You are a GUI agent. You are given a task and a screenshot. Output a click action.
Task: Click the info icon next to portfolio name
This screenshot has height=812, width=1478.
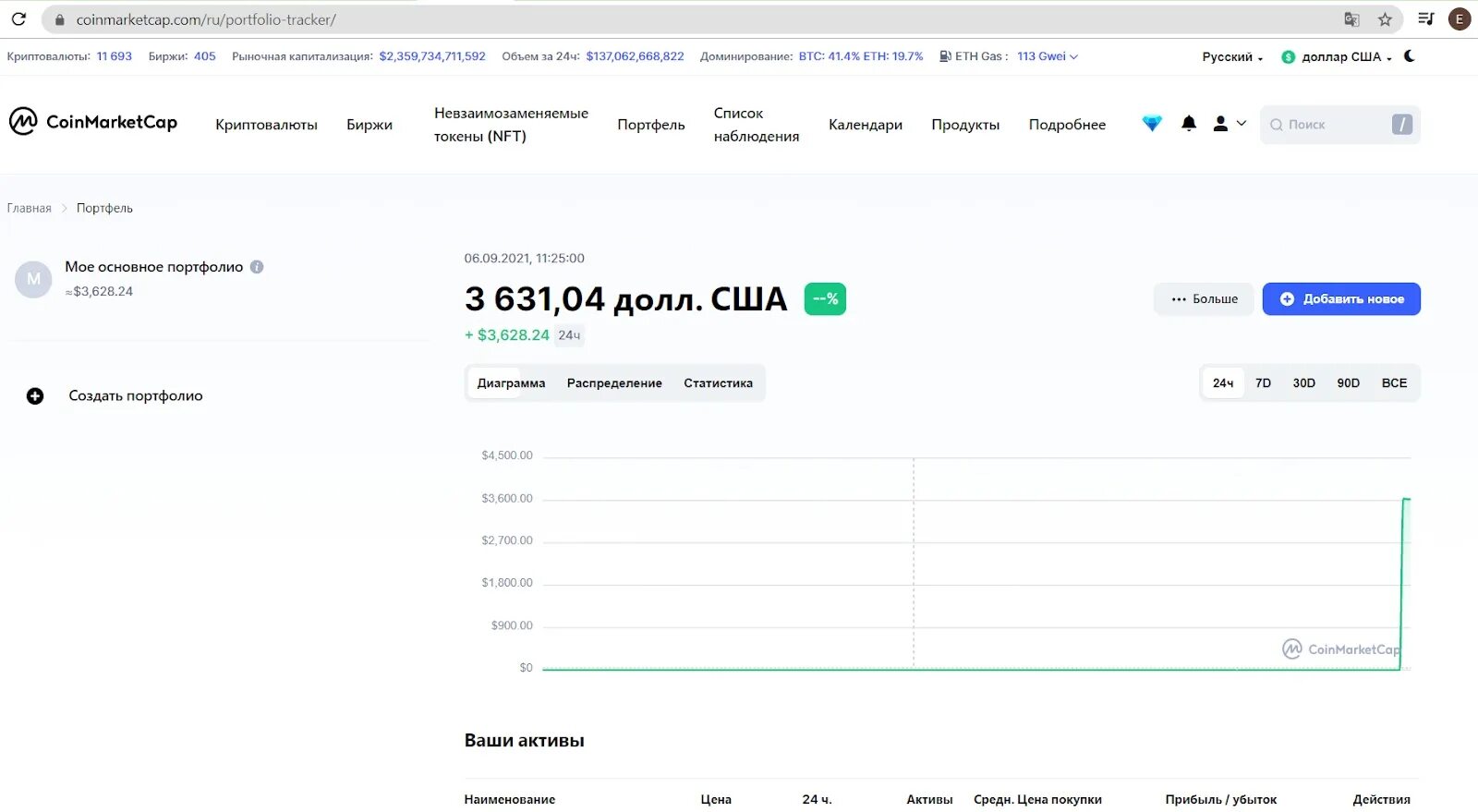pyautogui.click(x=257, y=267)
